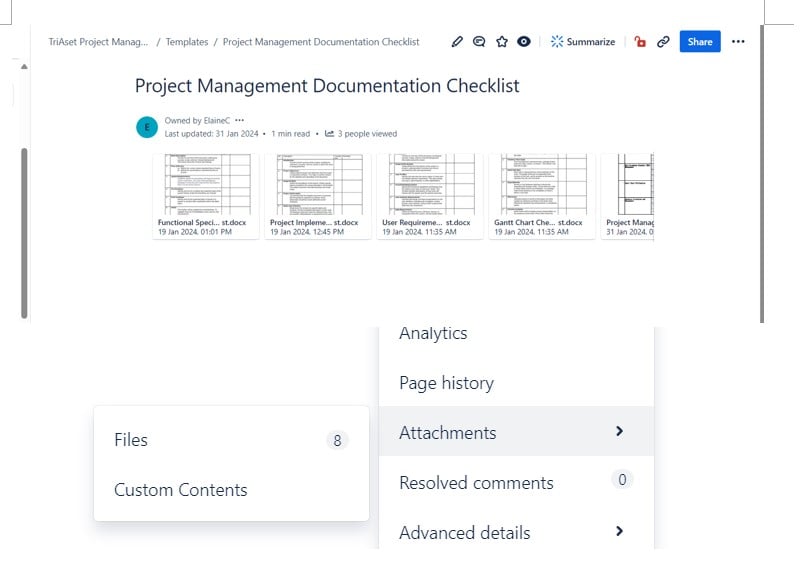
Task: Select Attachments menu item
Action: pos(516,432)
